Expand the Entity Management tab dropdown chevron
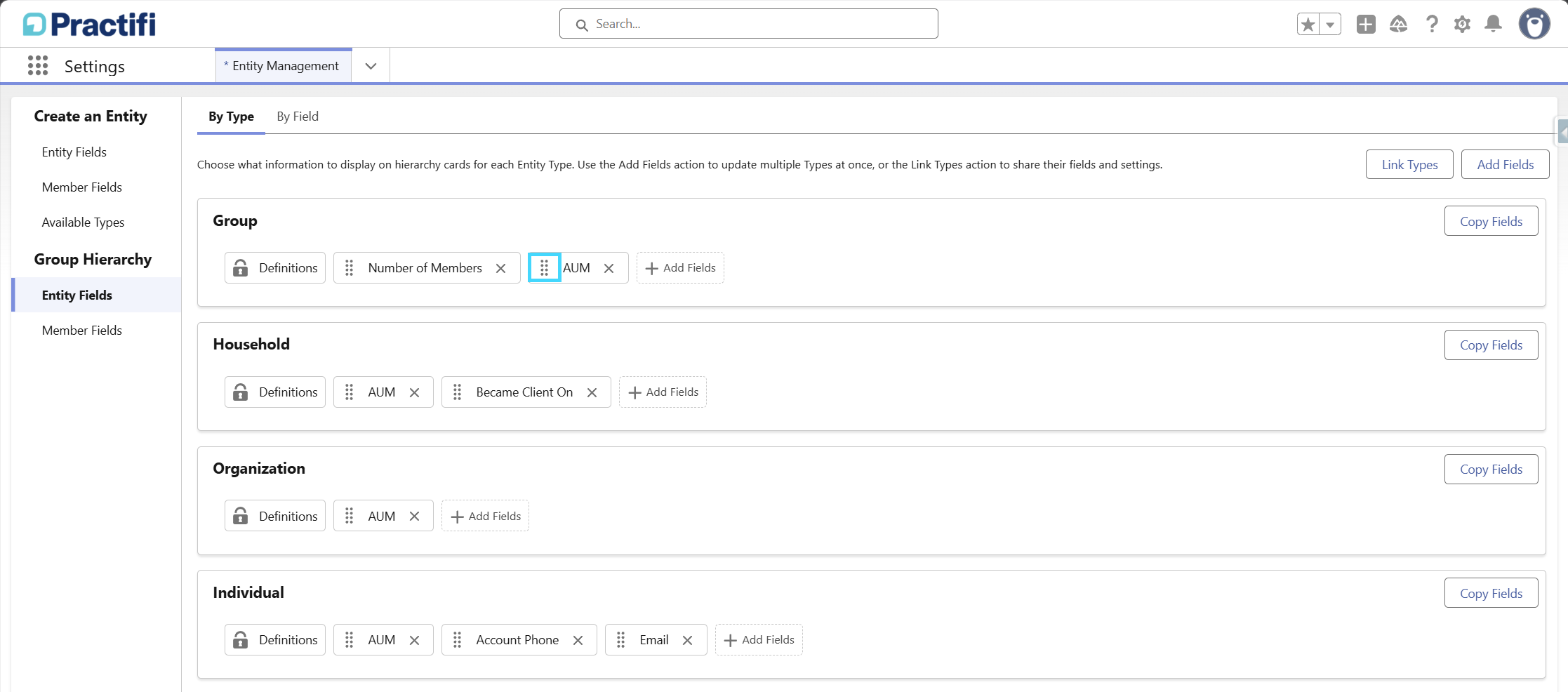 click(x=371, y=66)
